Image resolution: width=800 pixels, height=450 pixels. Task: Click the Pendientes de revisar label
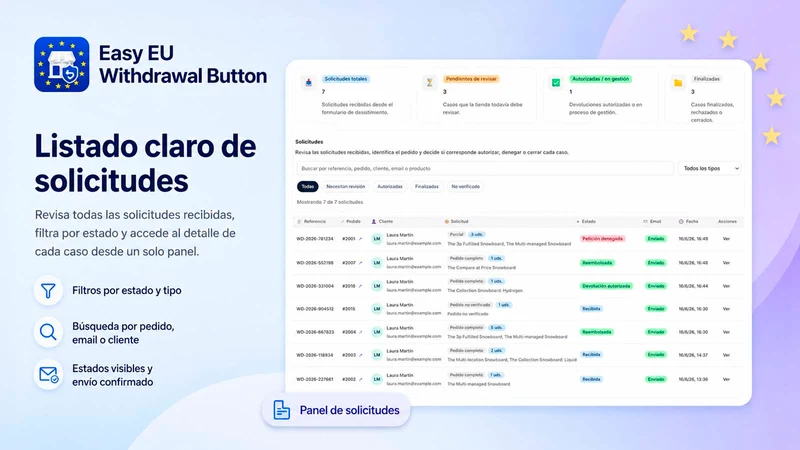[x=470, y=79]
